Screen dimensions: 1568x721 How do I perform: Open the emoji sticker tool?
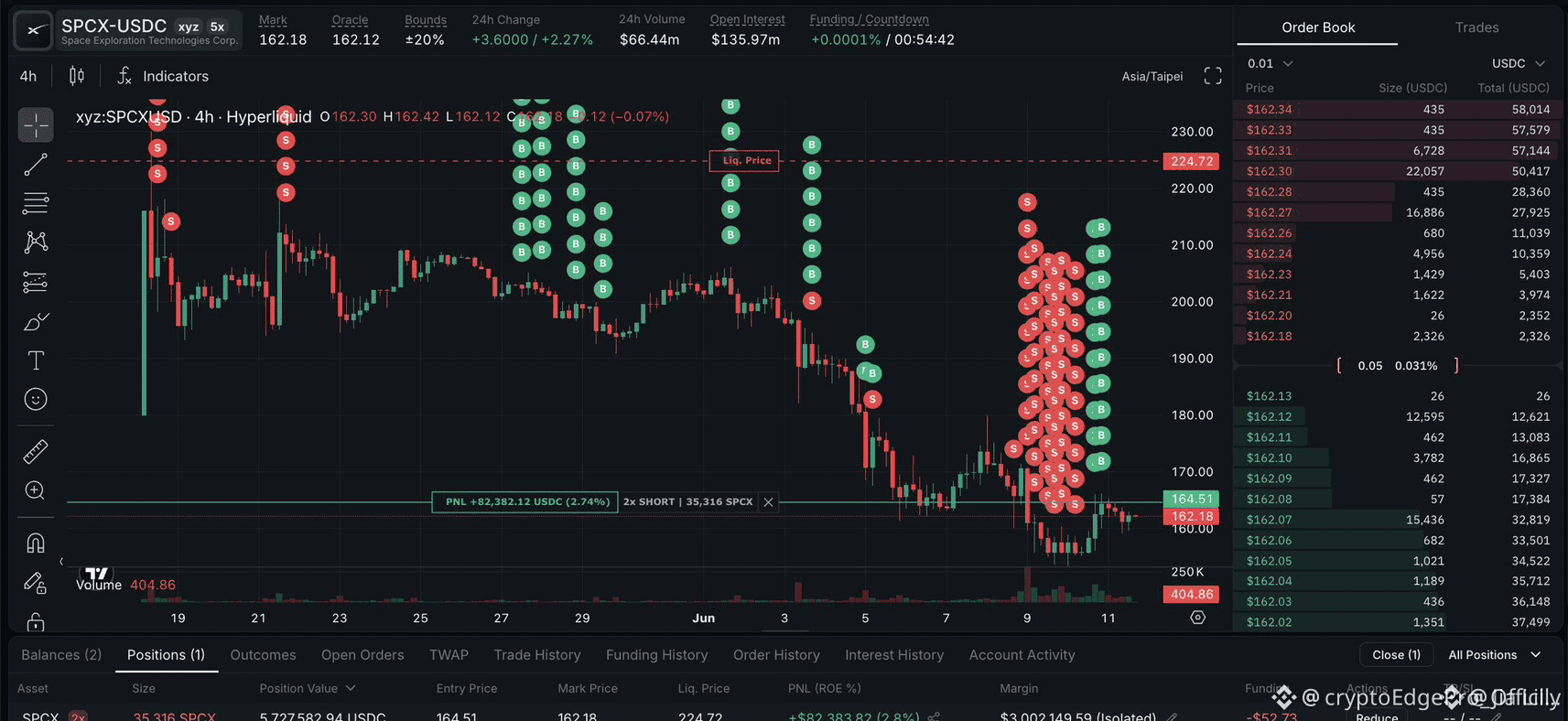coord(36,399)
